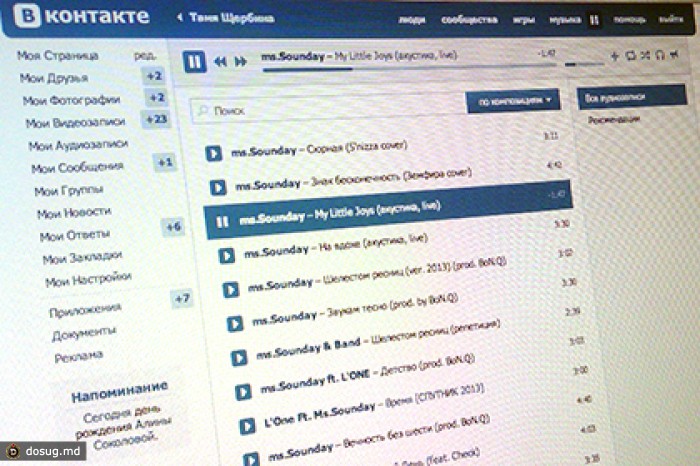
Task: Play ms.Sounday – На вдохе (акустика, live)
Action: tap(226, 256)
